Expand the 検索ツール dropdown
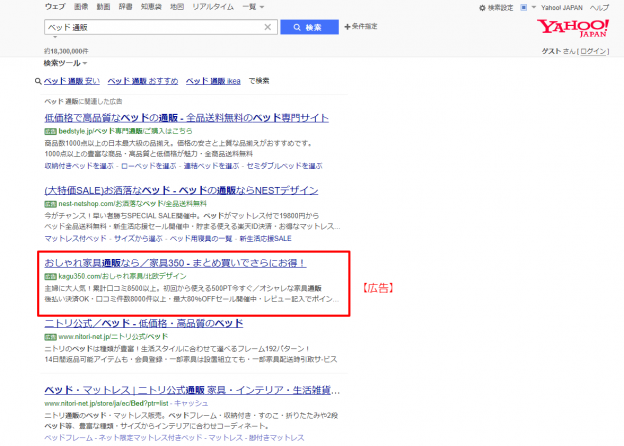Viewport: 624px width, 446px height. click(x=65, y=63)
